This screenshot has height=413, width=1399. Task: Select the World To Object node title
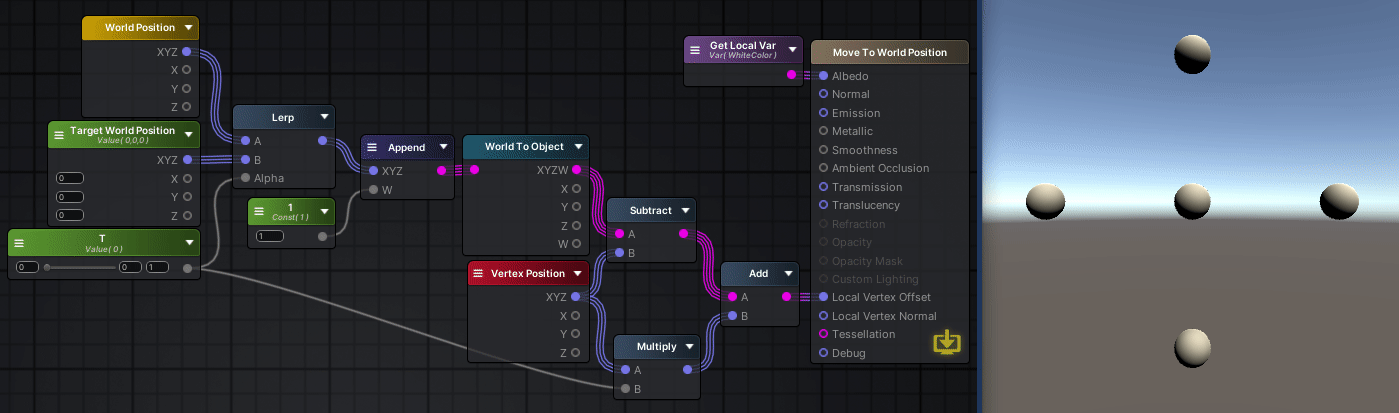[x=524, y=147]
